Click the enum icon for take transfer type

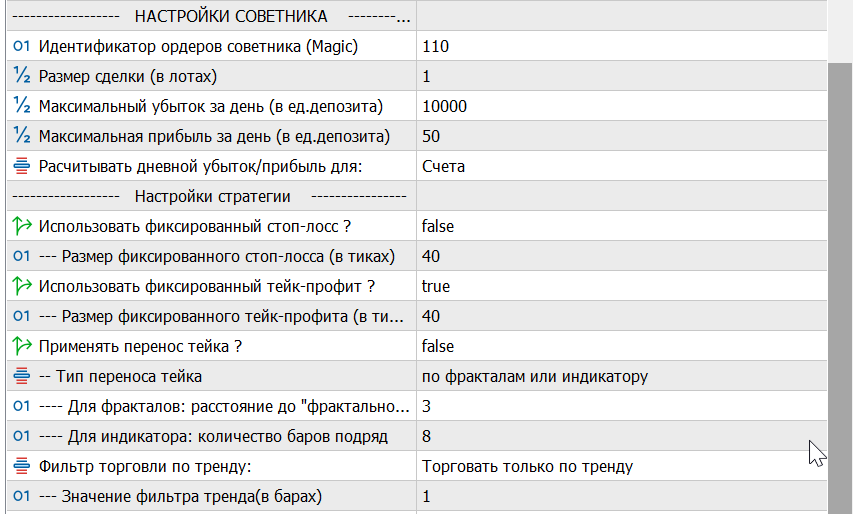point(22,376)
